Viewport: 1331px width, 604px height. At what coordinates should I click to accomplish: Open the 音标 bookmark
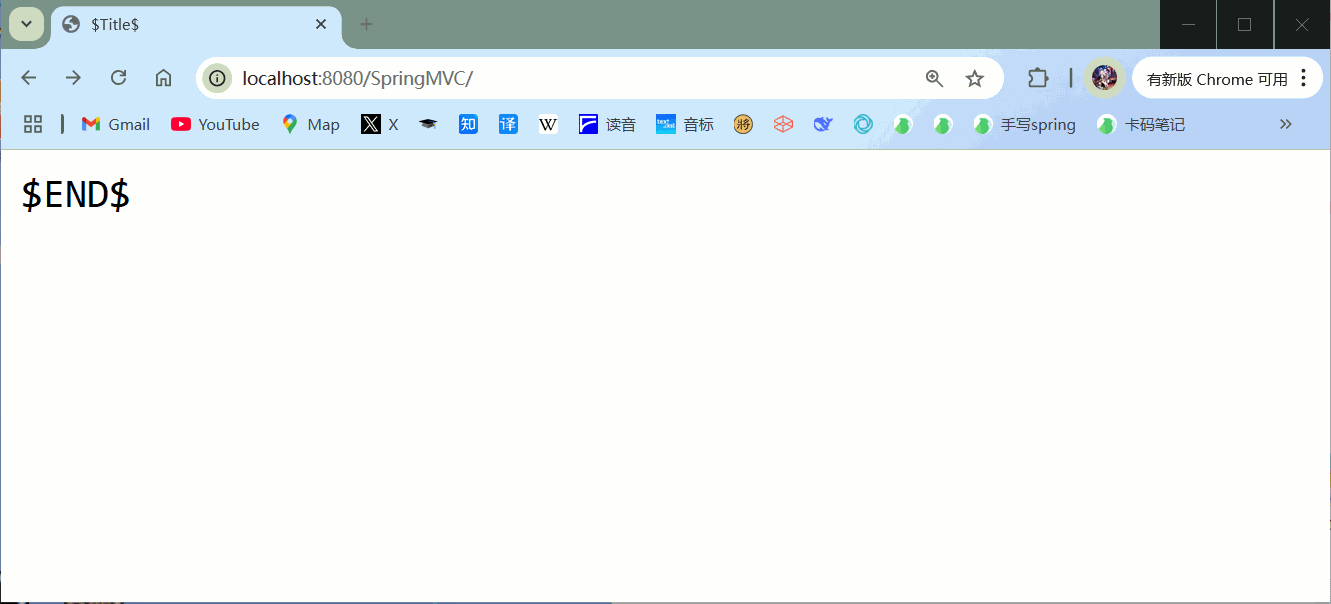point(685,124)
